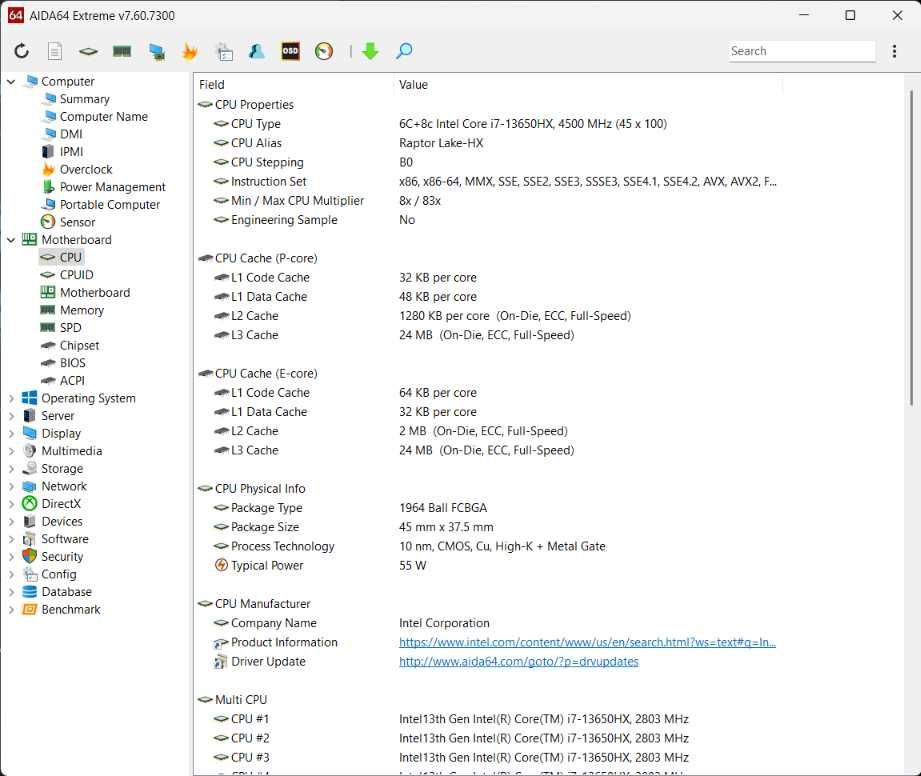Click the magnifier search icon

[404, 51]
